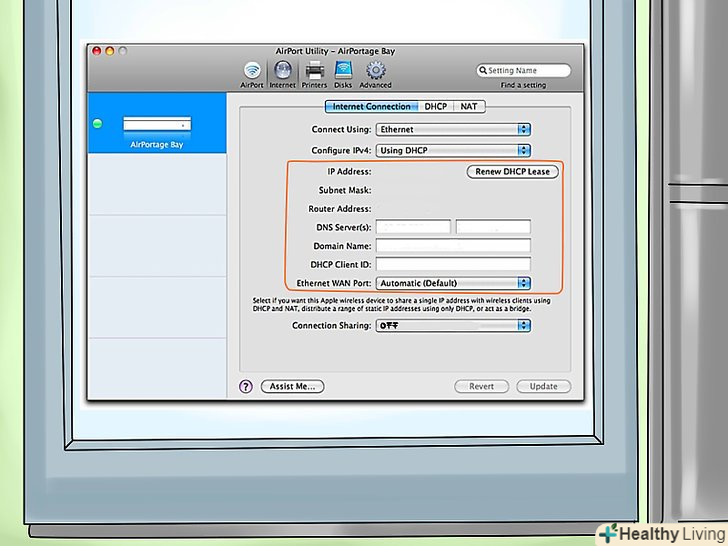This screenshot has width=728, height=546.
Task: Open the Disks toolbar section
Action: 343,74
